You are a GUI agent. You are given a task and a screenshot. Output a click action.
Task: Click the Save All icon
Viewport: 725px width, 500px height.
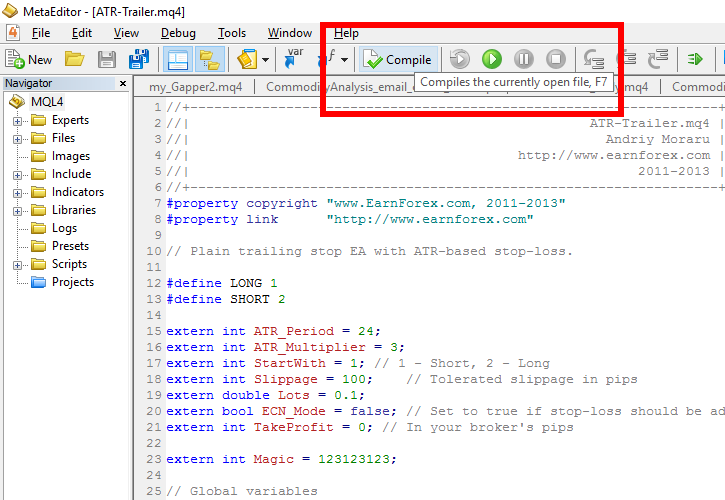[x=139, y=59]
